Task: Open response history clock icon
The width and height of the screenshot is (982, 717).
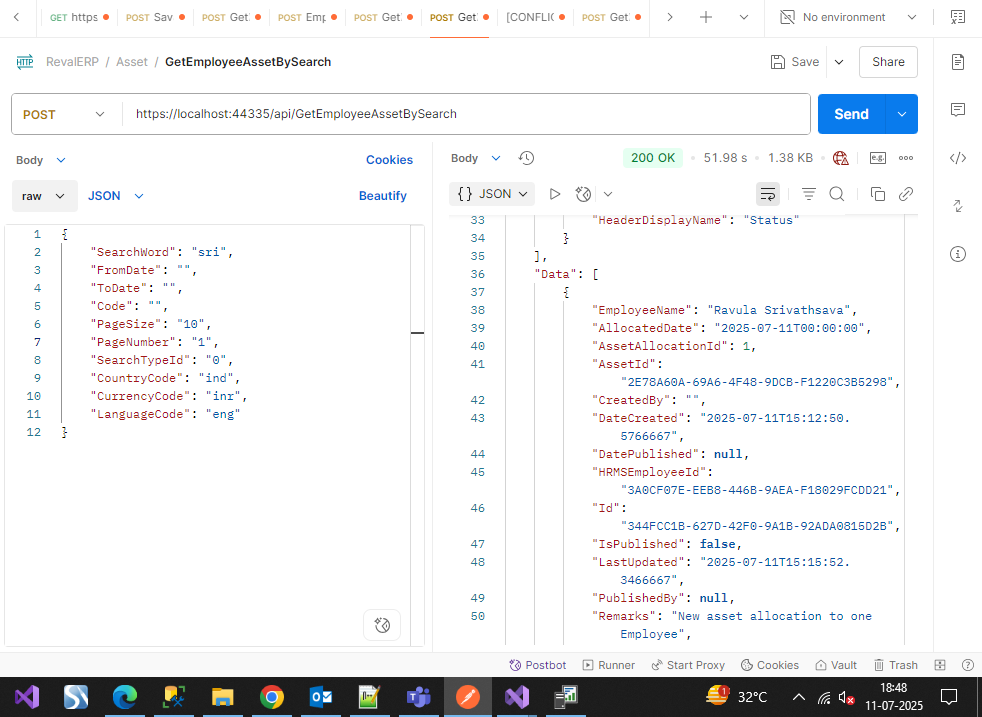Action: click(527, 158)
